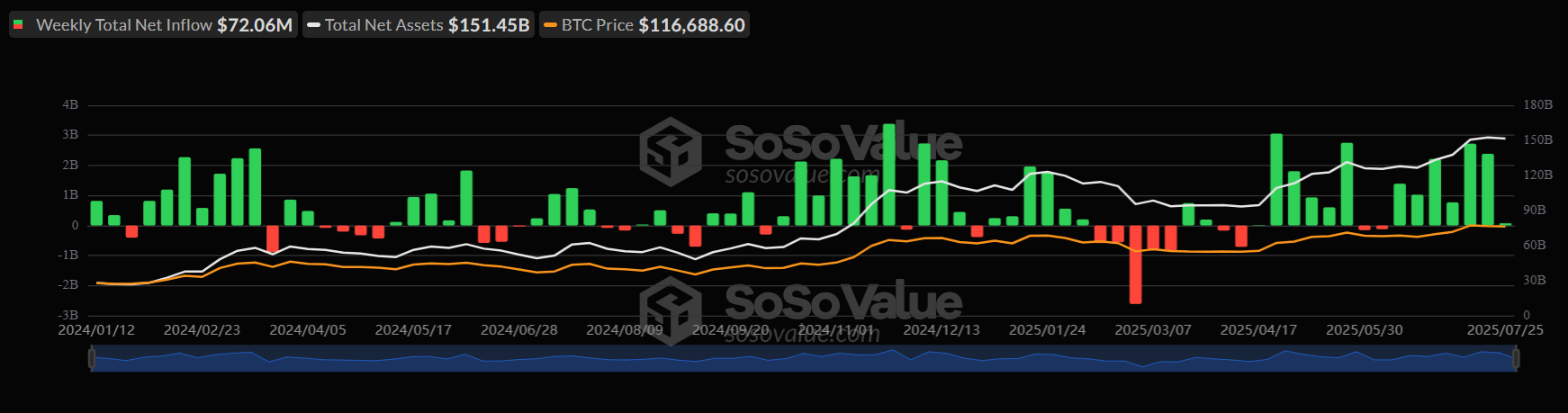Image resolution: width=1568 pixels, height=413 pixels.
Task: Click the blue range selector area below chart
Action: [804, 359]
